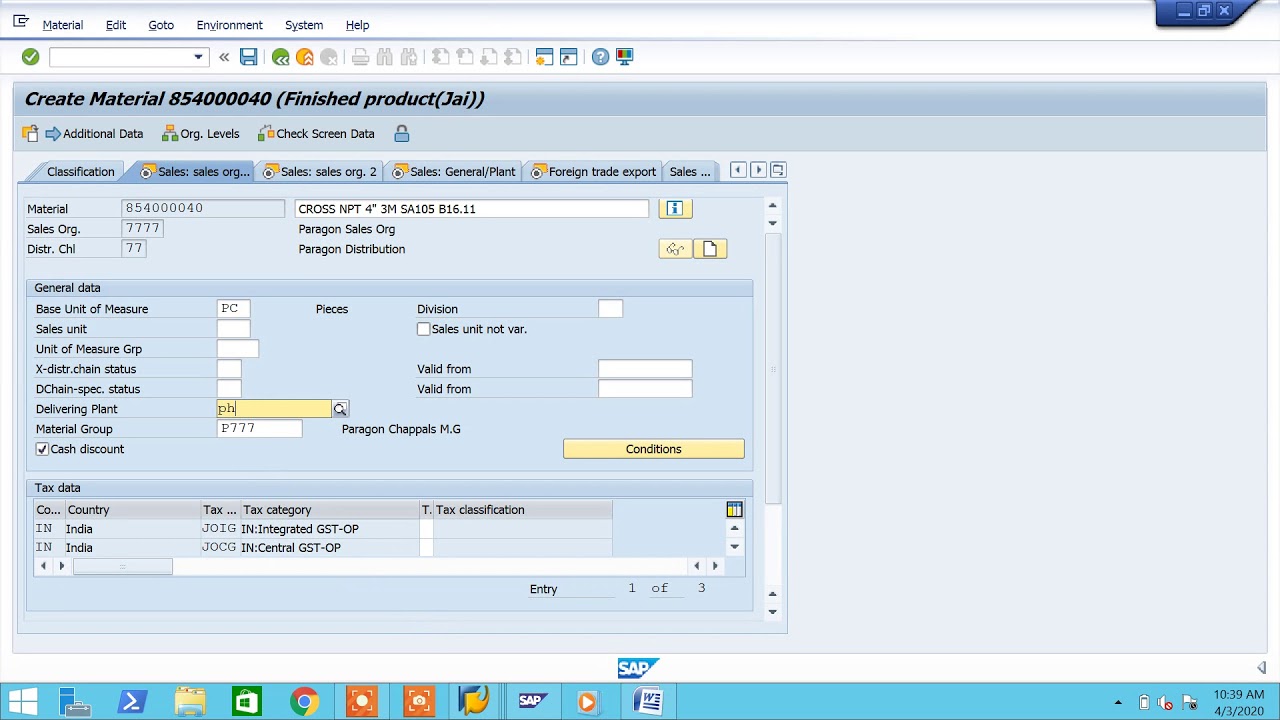
Task: Collapse command field with double-chevron icon
Action: (x=224, y=57)
